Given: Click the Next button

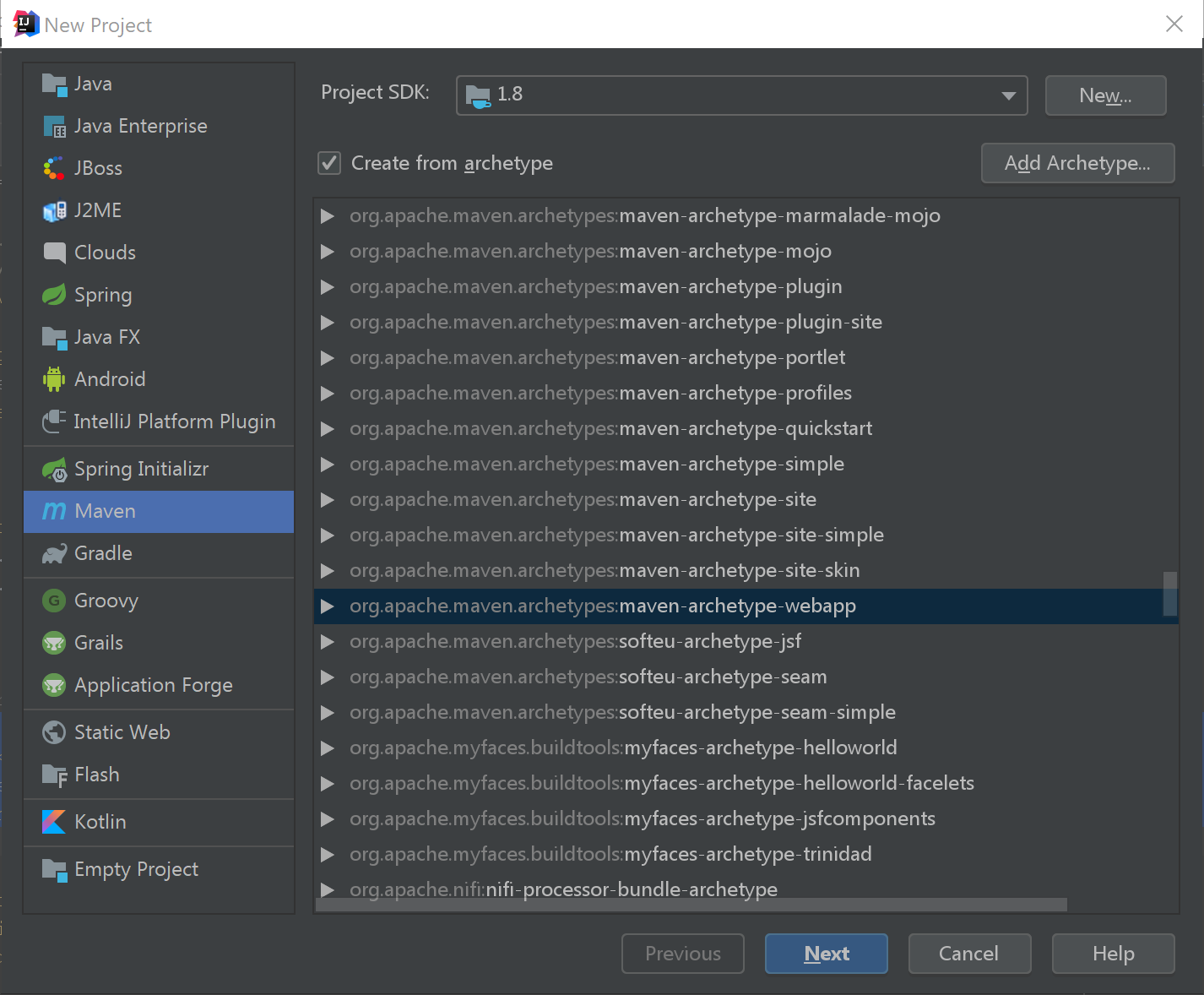Looking at the screenshot, I should tap(827, 954).
